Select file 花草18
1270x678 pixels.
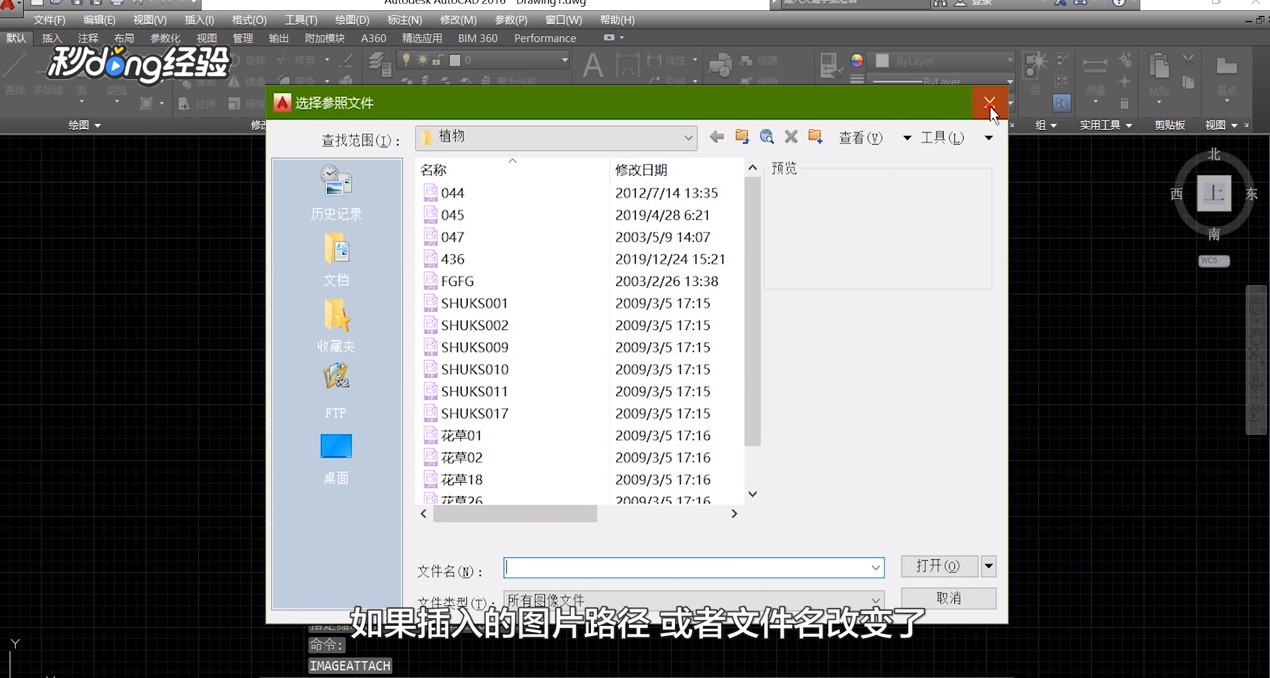(461, 479)
